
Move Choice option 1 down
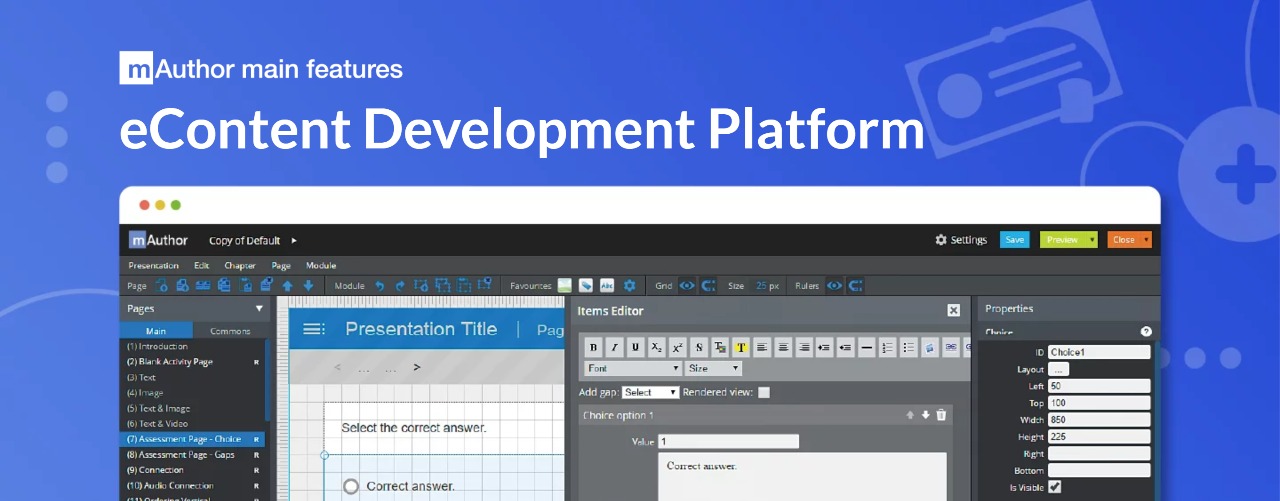tap(926, 415)
